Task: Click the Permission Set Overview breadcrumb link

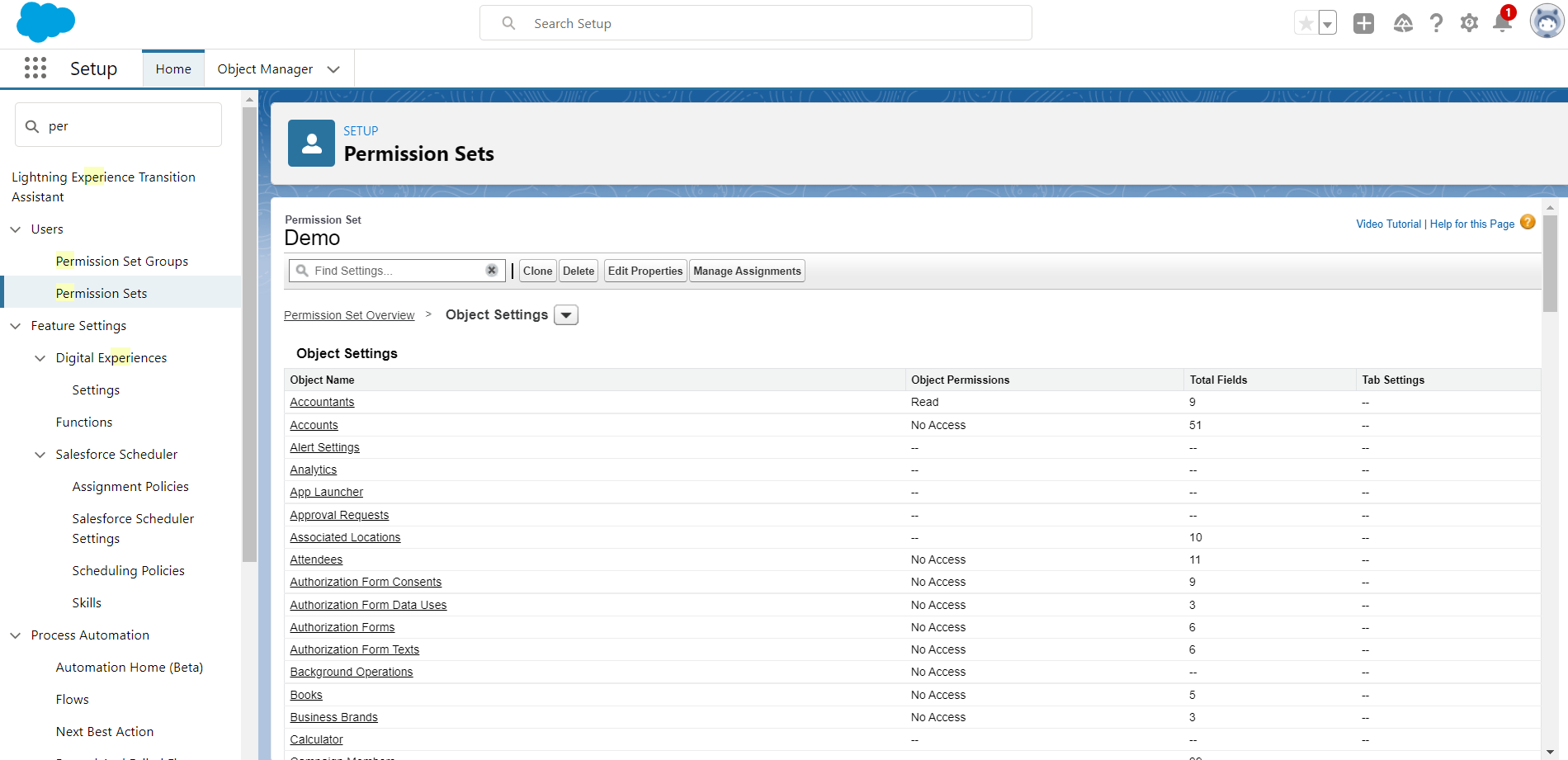Action: tap(349, 315)
